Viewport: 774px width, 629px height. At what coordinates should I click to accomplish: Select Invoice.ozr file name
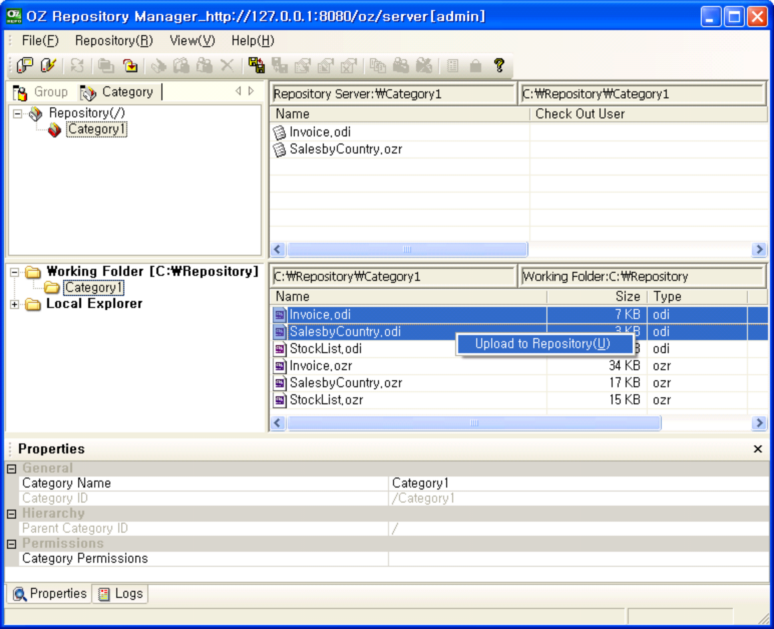point(321,366)
